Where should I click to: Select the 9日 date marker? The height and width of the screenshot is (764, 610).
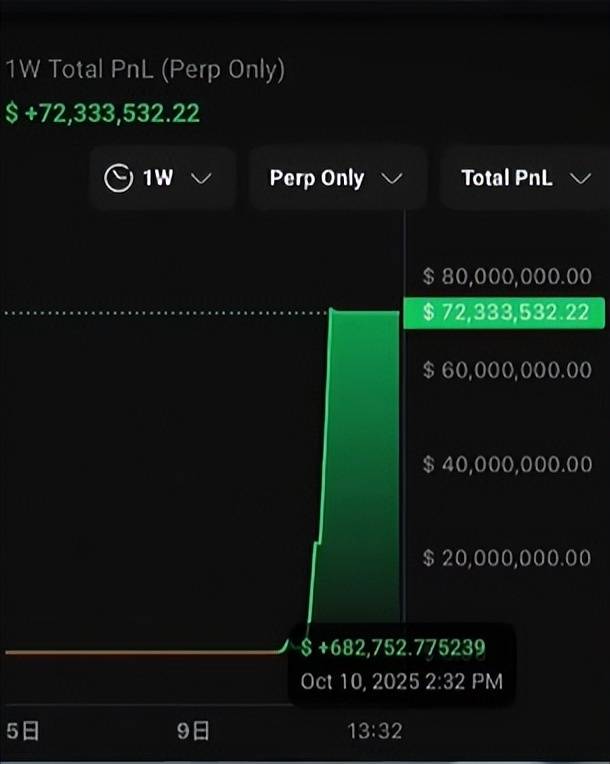pyautogui.click(x=194, y=731)
